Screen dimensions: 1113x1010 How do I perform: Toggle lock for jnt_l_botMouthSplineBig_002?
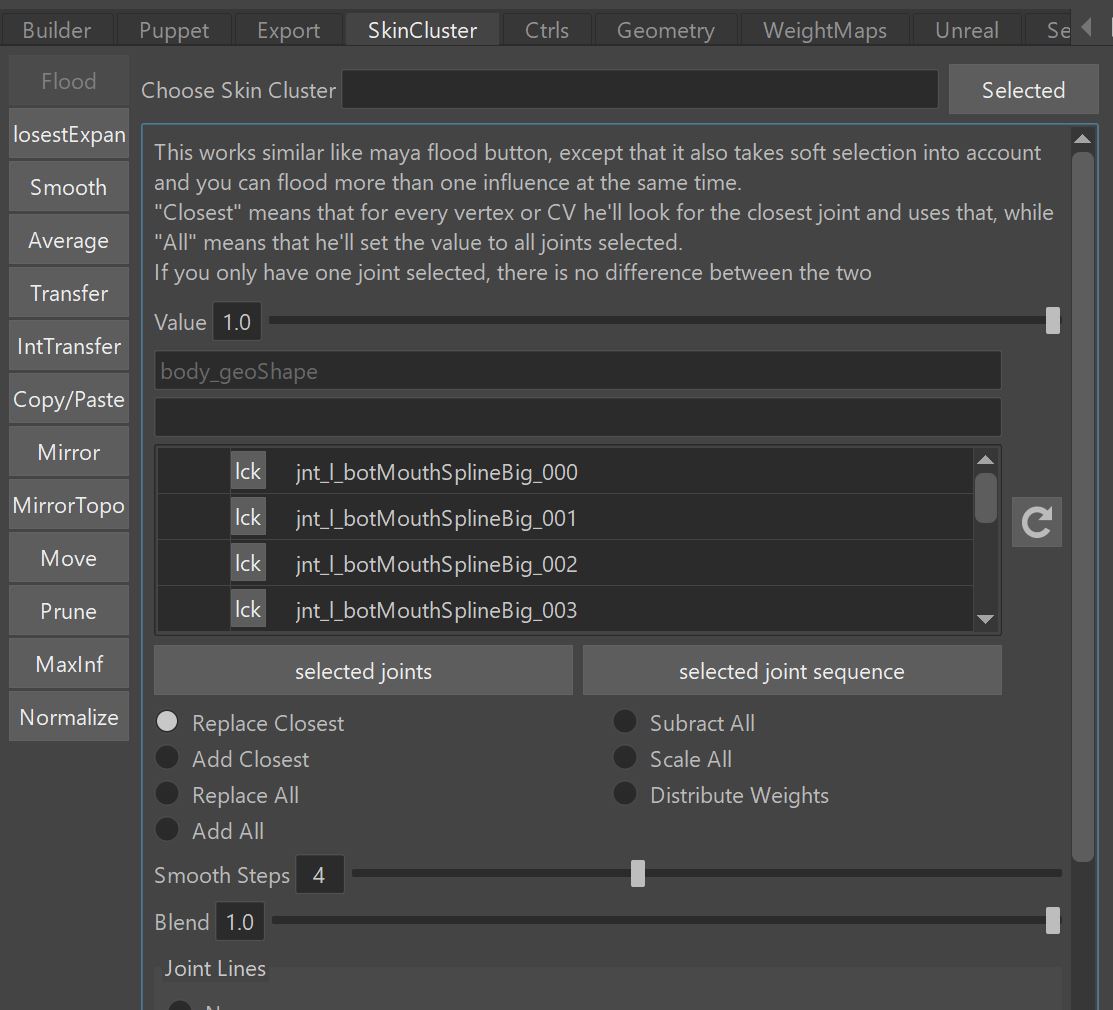pyautogui.click(x=248, y=563)
